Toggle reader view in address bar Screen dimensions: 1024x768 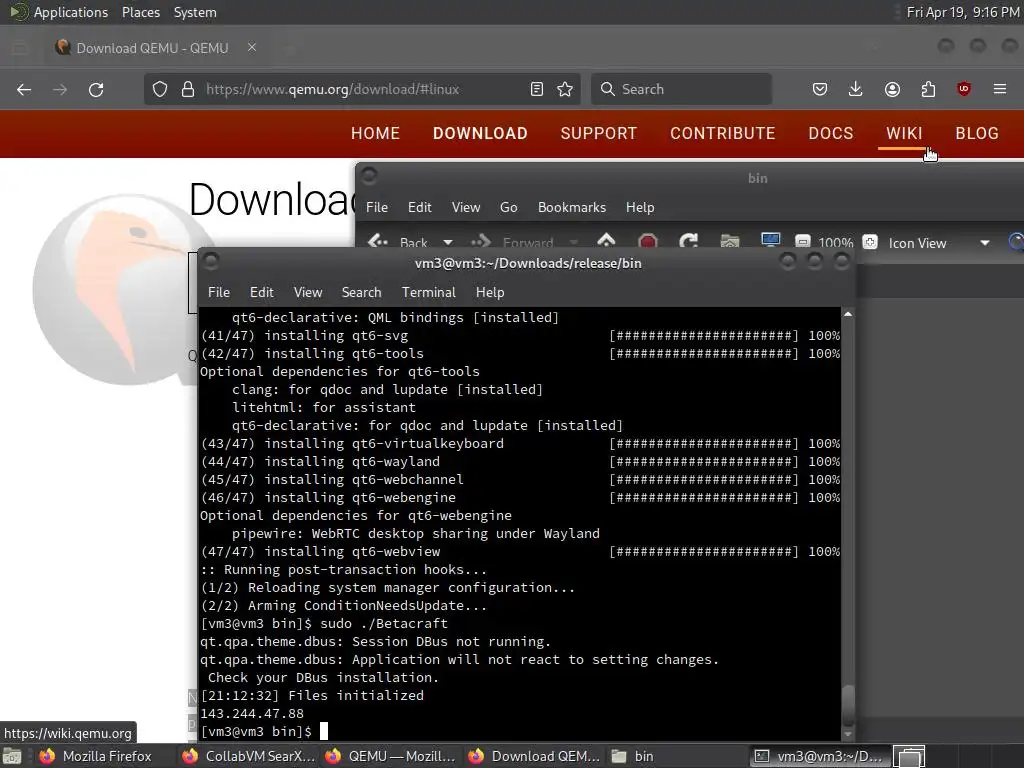pyautogui.click(x=537, y=89)
